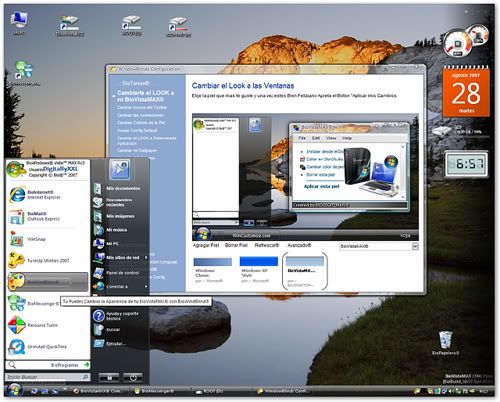This screenshot has width=500, height=402.
Task: Click Instalar desde link in preview
Action: pyautogui.click(x=324, y=151)
